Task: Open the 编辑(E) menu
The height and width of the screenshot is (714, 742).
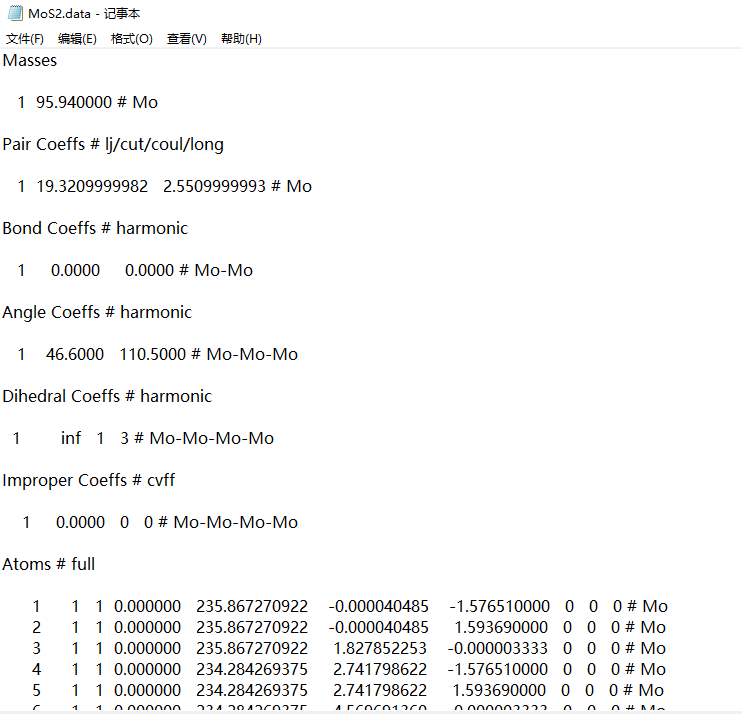Action: pyautogui.click(x=77, y=39)
